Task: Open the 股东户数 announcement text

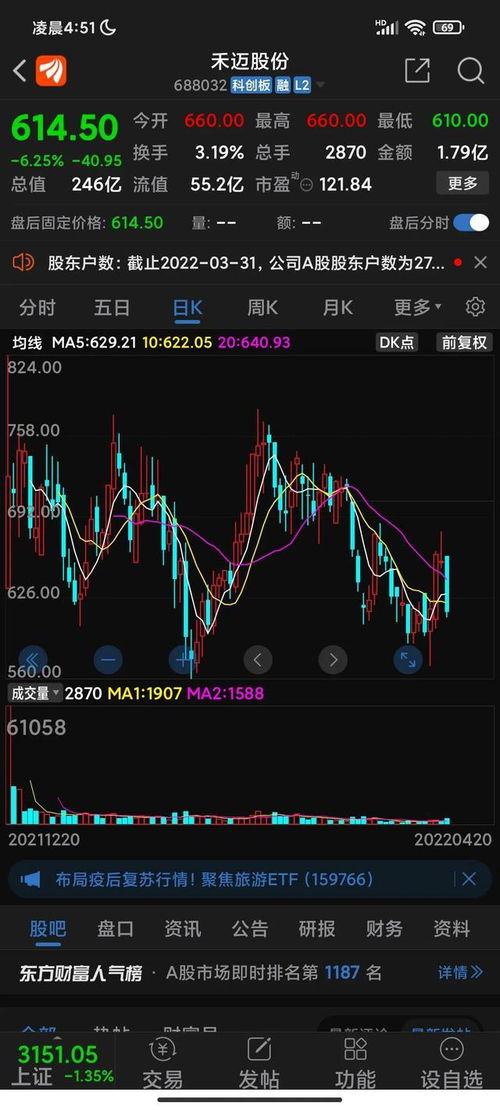Action: [246, 263]
